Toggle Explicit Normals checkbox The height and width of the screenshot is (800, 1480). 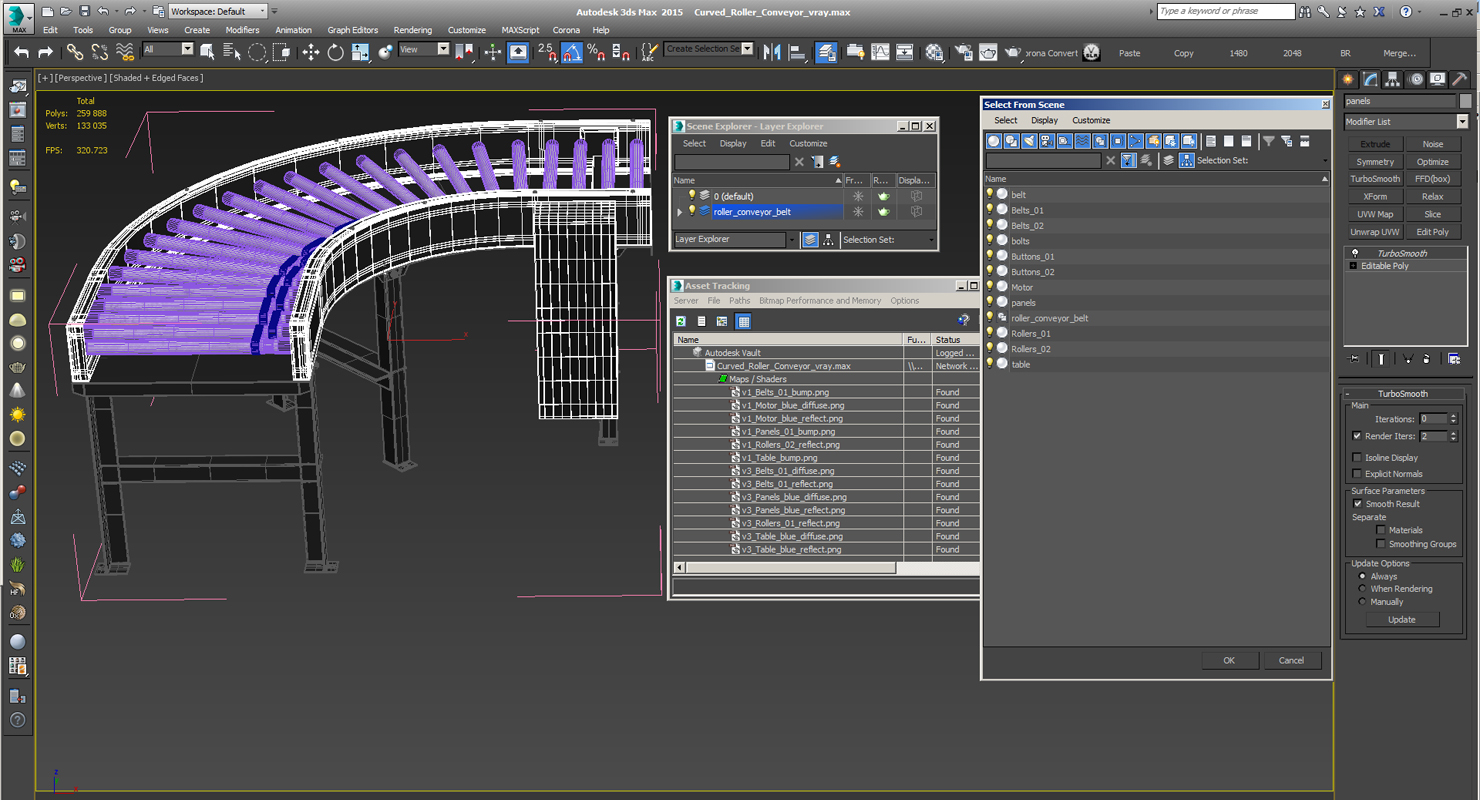tap(1357, 474)
